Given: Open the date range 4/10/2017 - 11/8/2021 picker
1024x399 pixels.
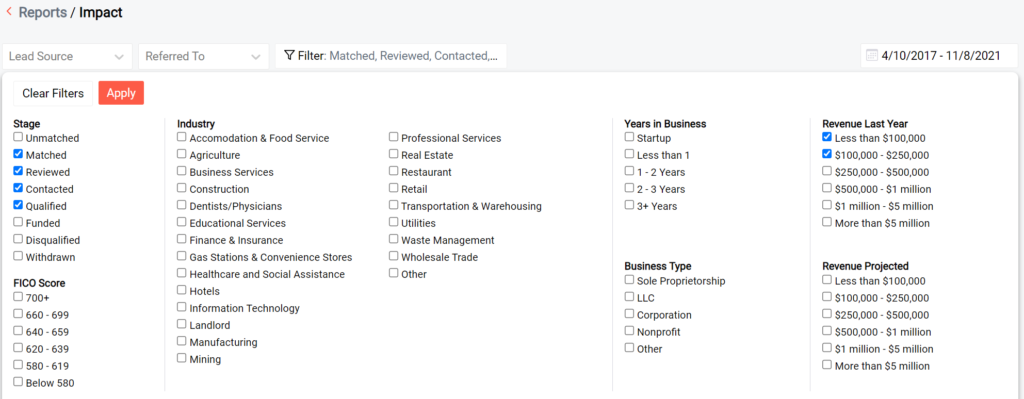Looking at the screenshot, I should pos(939,56).
